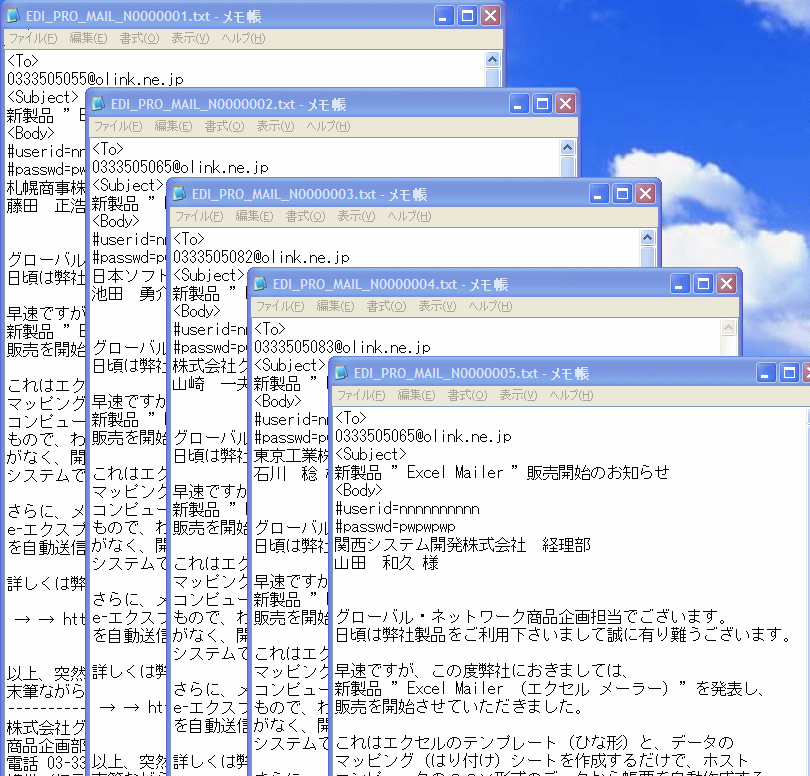Maximize the EDI_PRO_MAIL_N0000004.txt window
This screenshot has height=776, width=810.
click(x=704, y=284)
